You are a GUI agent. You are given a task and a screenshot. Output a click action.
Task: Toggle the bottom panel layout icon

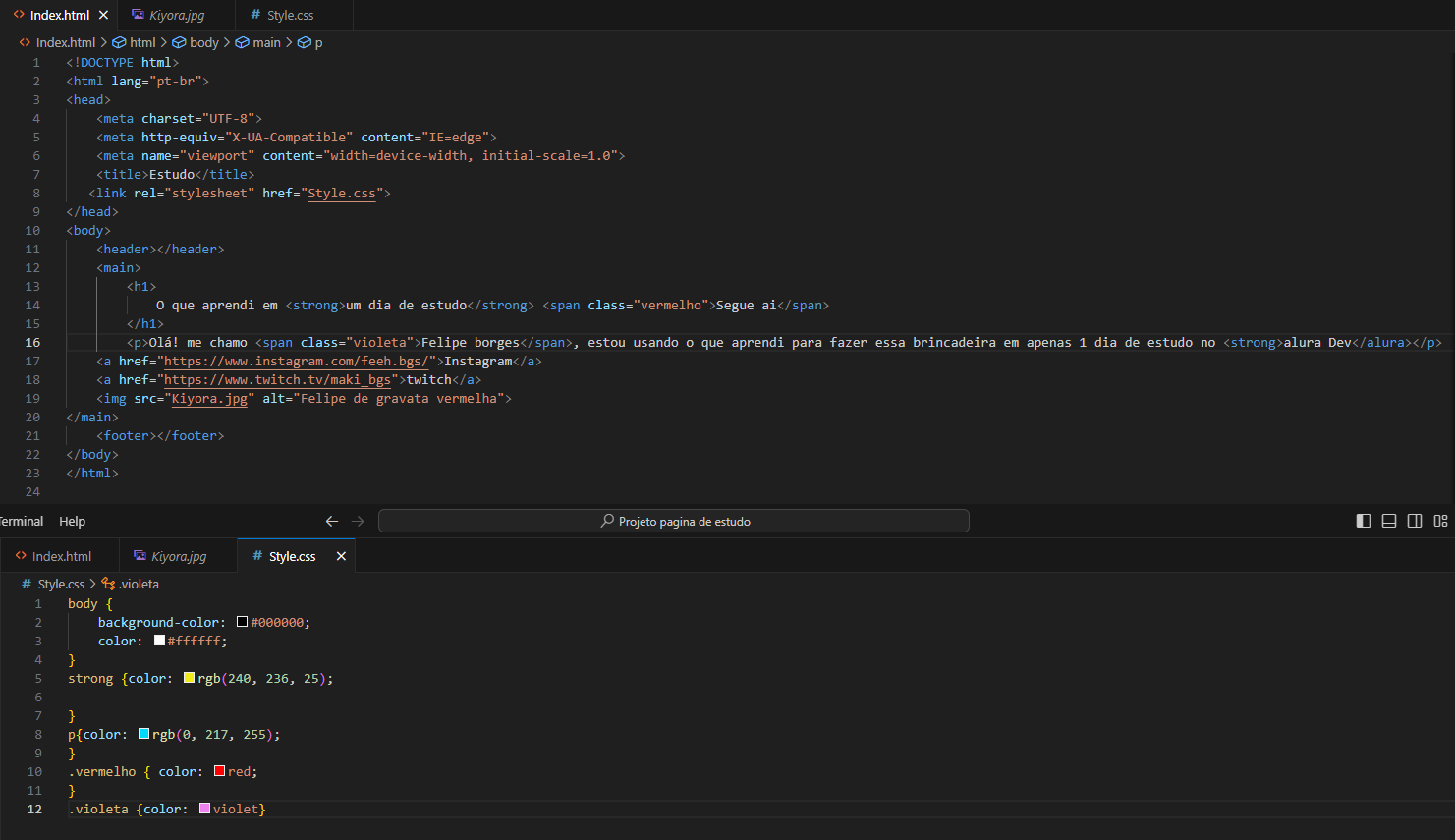click(x=1389, y=521)
